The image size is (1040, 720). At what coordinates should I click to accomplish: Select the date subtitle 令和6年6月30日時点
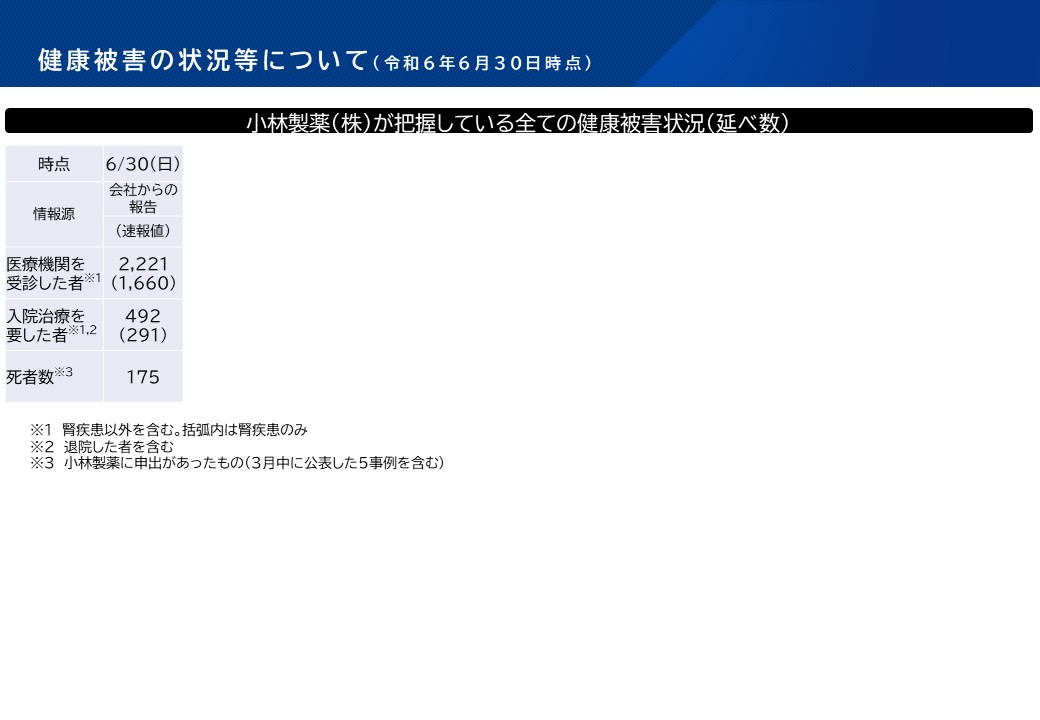tap(483, 63)
